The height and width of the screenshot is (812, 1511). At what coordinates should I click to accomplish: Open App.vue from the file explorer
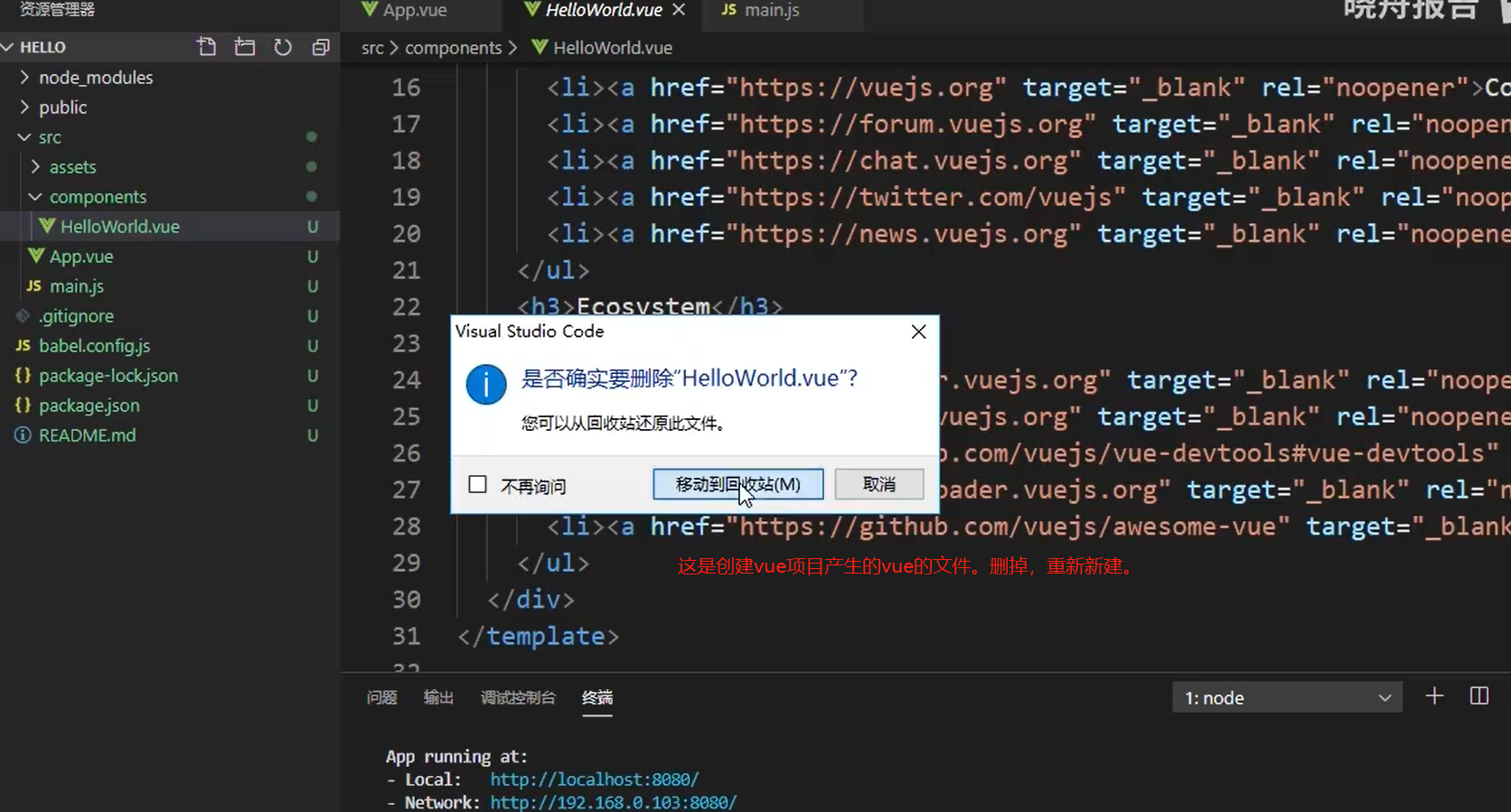170,257
